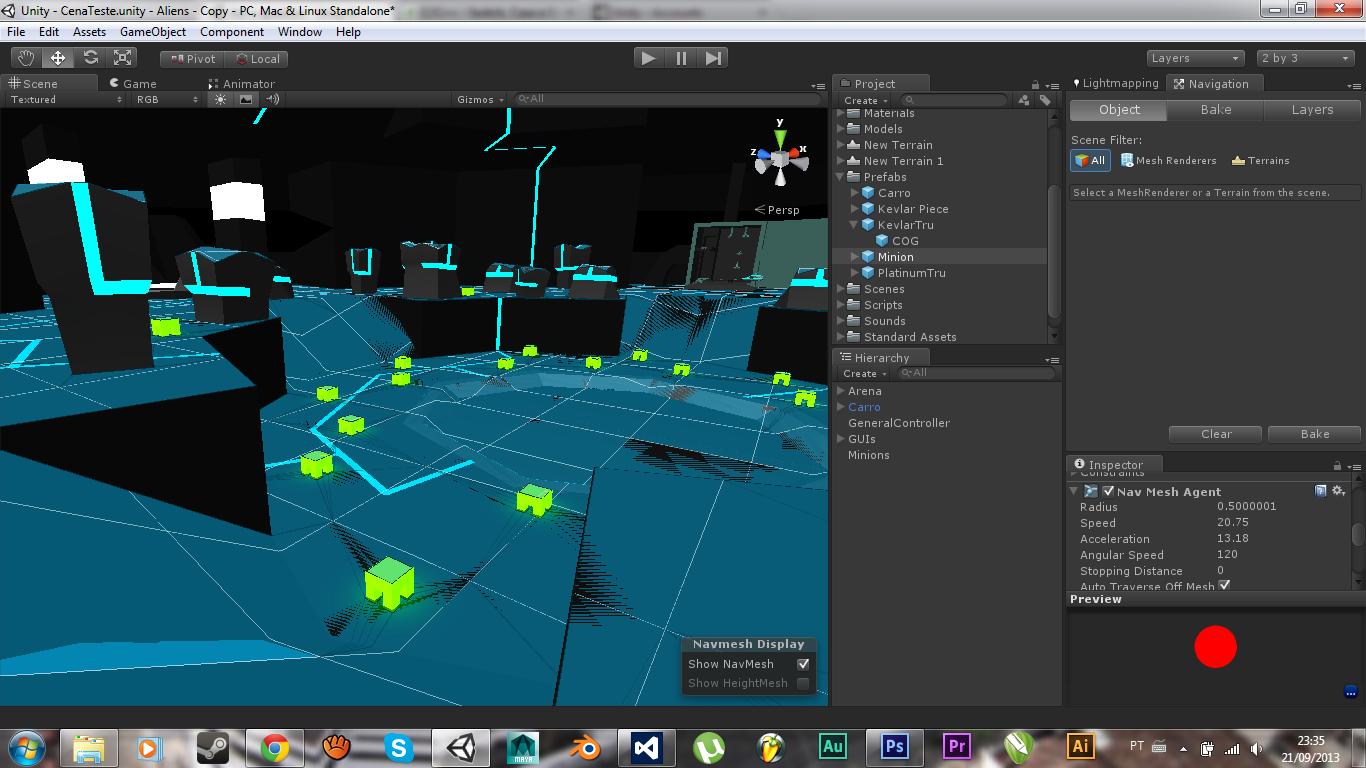This screenshot has height=768, width=1366.
Task: Open Nav Mesh Agent help reference icon
Action: click(x=1321, y=491)
